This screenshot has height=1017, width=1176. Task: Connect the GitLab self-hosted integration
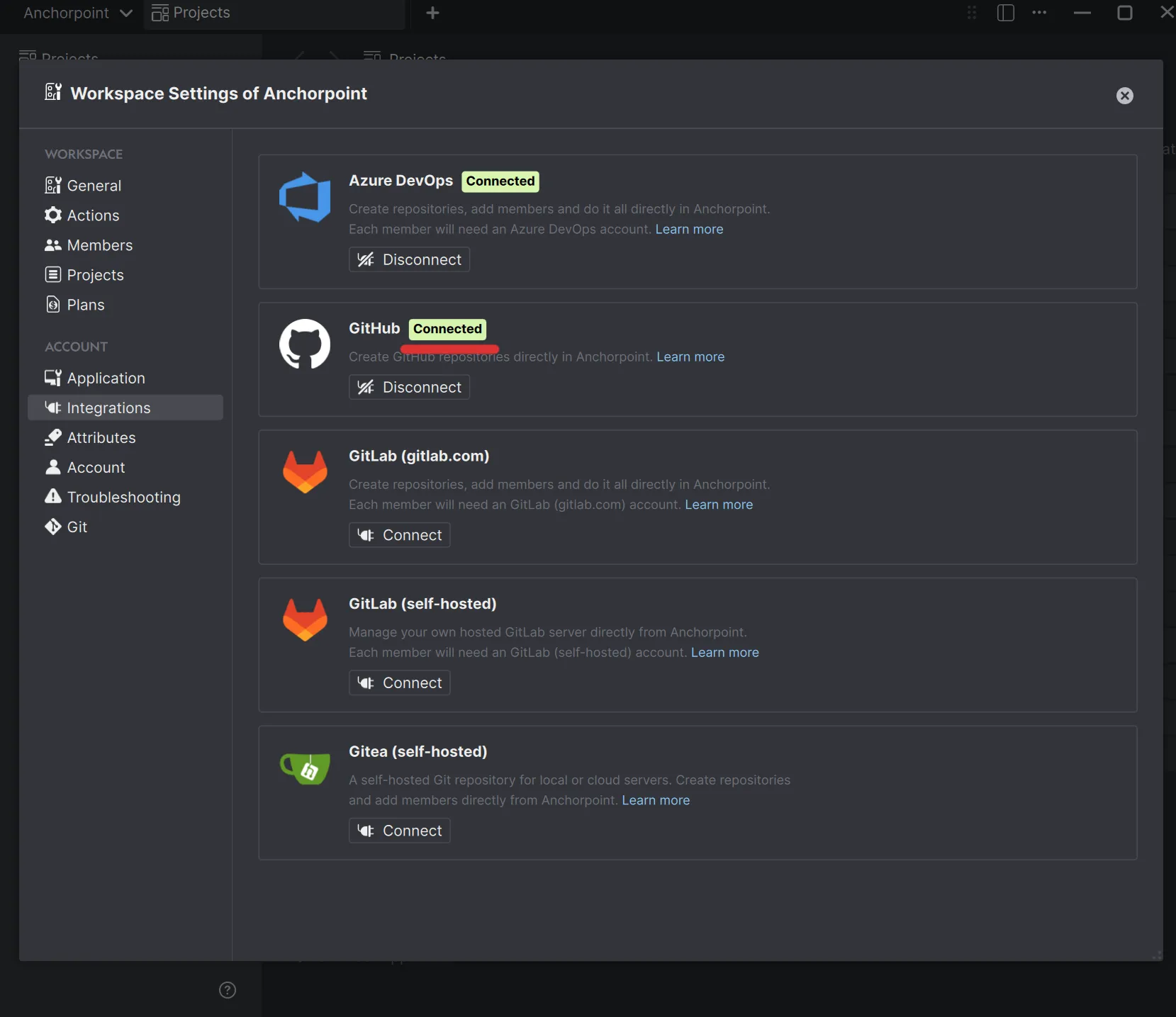[399, 682]
